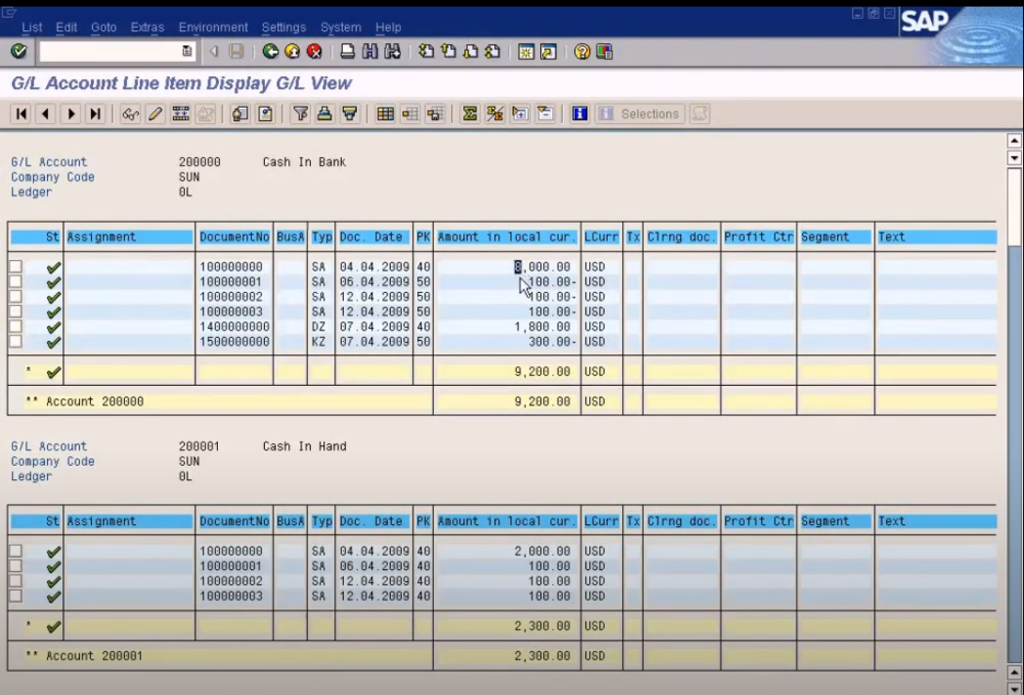The width and height of the screenshot is (1024, 695).
Task: Click the Find binoculars icon
Action: 370,52
